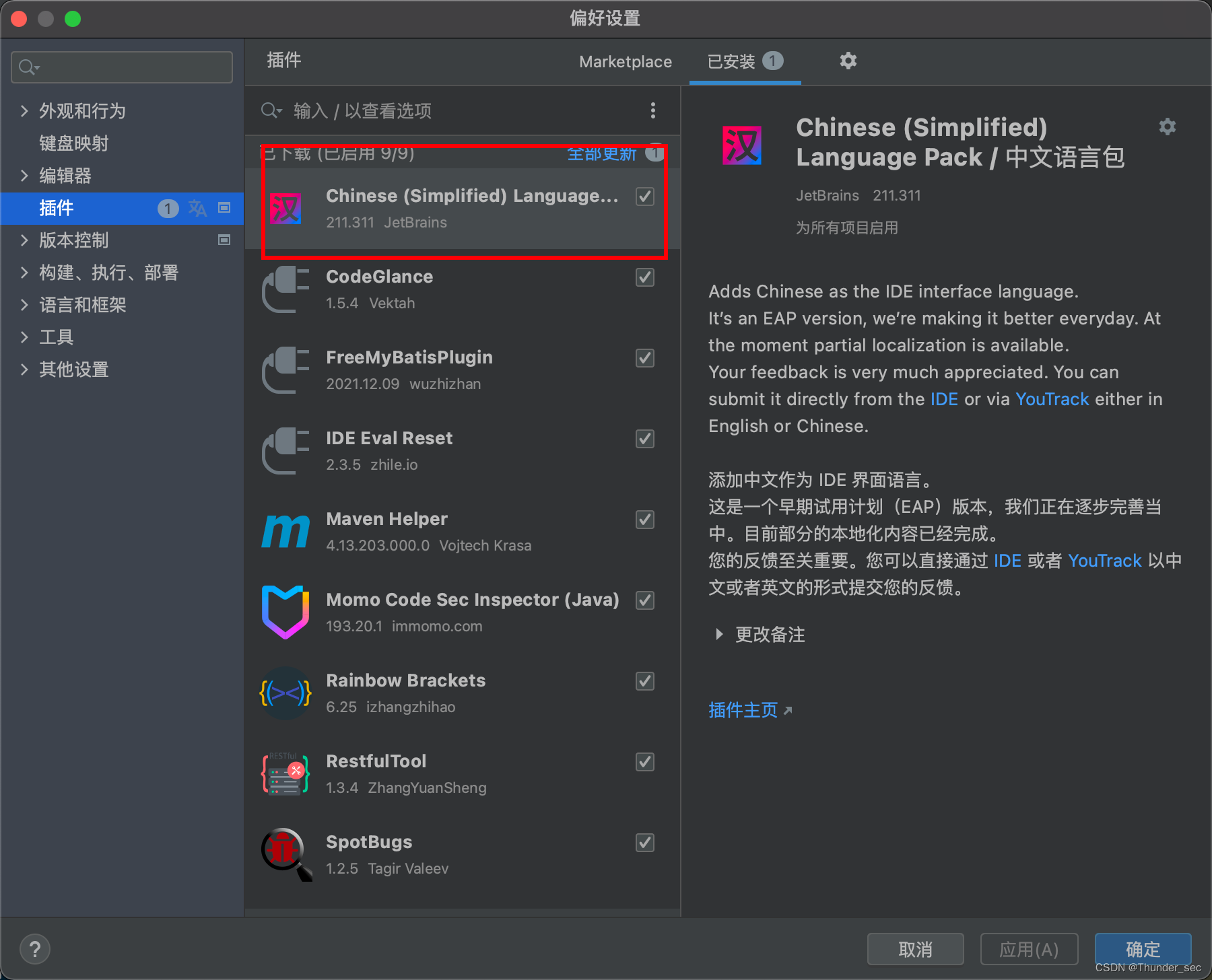Select the Maven Helper plugin row
Screen dimensions: 1212x980
(463, 532)
